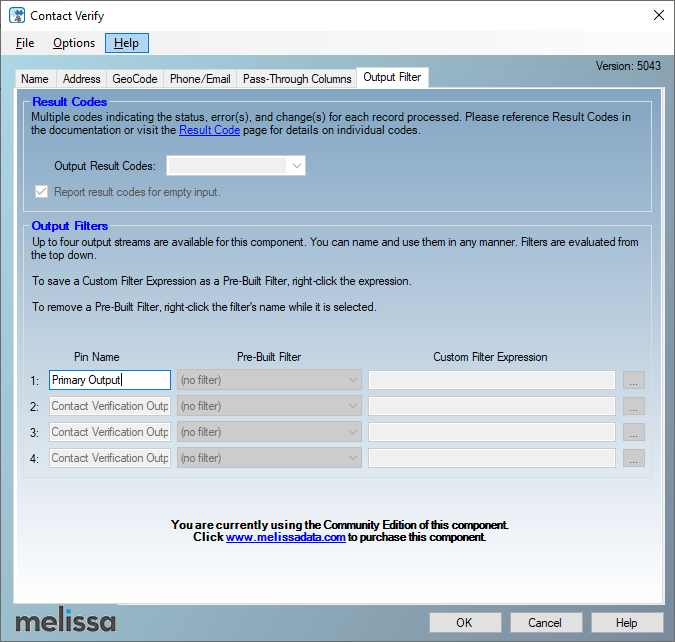Image resolution: width=675 pixels, height=642 pixels.
Task: Close the Contact Verify dialog
Action: [658, 15]
